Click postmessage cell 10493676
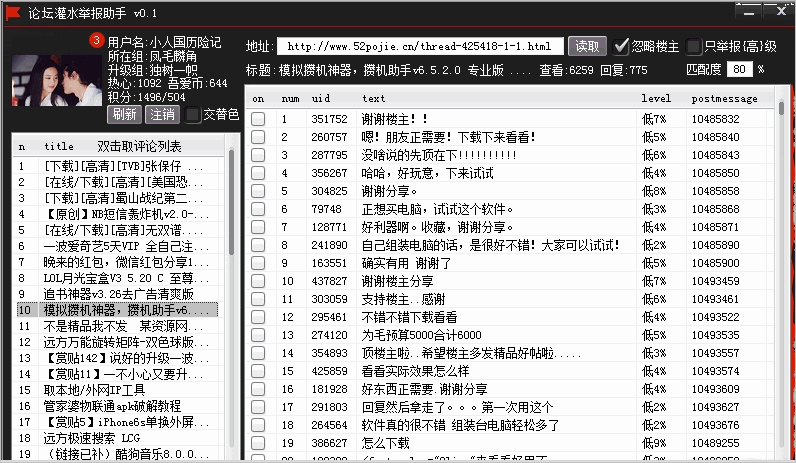This screenshot has width=796, height=463. [x=715, y=425]
